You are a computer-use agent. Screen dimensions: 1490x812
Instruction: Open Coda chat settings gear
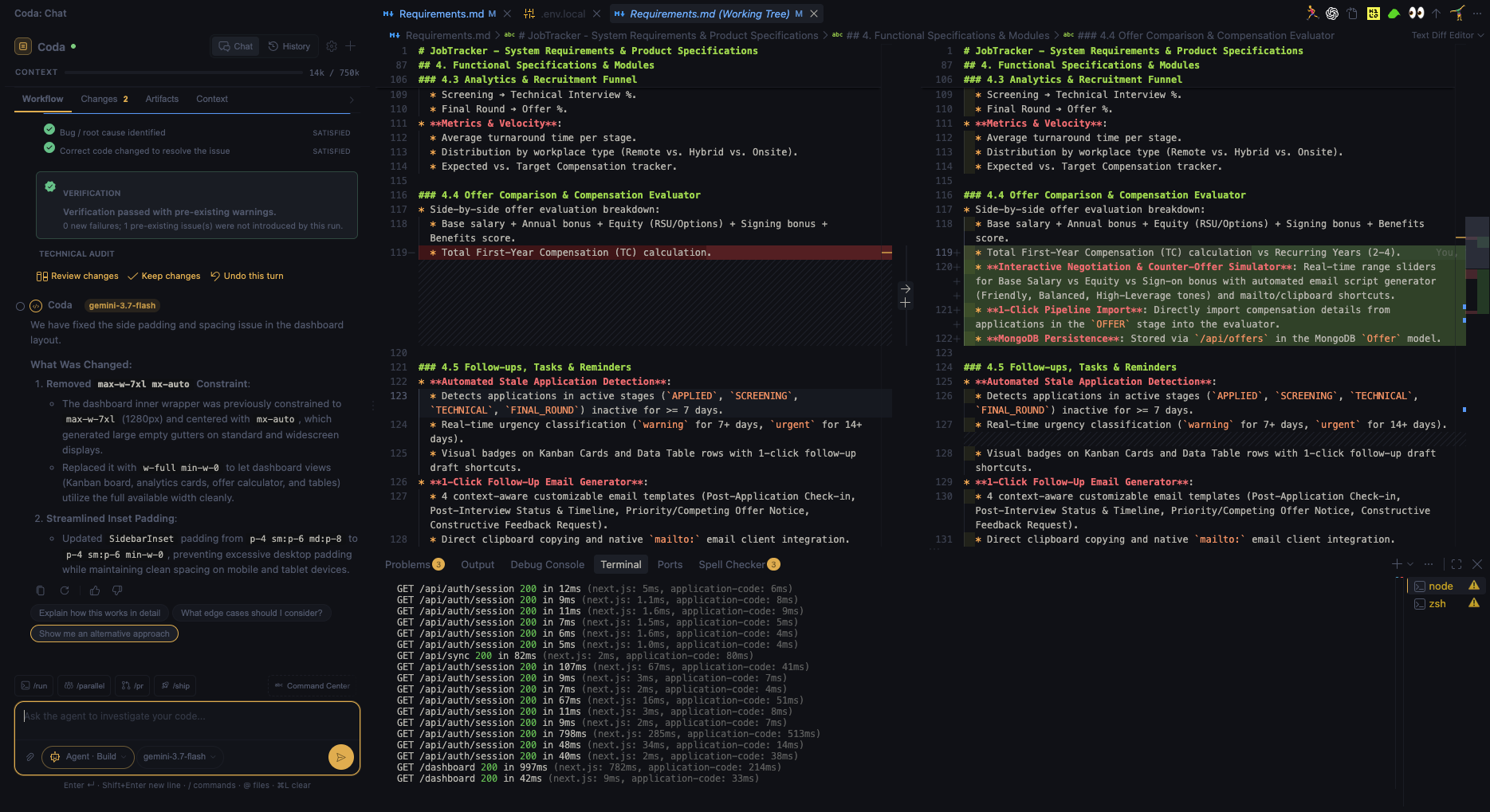pyautogui.click(x=332, y=46)
